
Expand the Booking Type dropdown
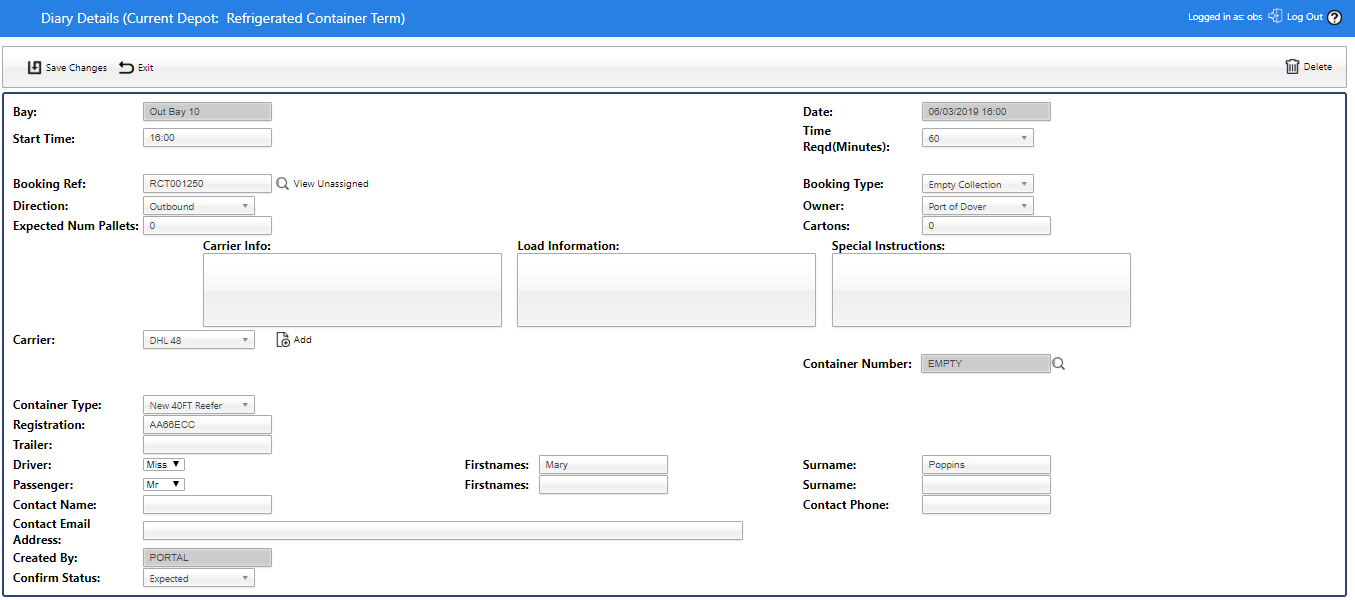coord(977,185)
